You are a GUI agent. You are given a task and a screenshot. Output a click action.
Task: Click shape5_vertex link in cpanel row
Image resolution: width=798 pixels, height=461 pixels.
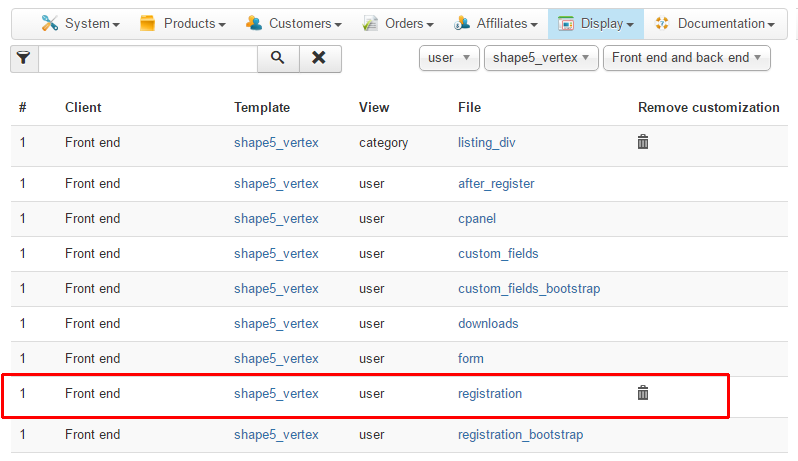tap(276, 219)
